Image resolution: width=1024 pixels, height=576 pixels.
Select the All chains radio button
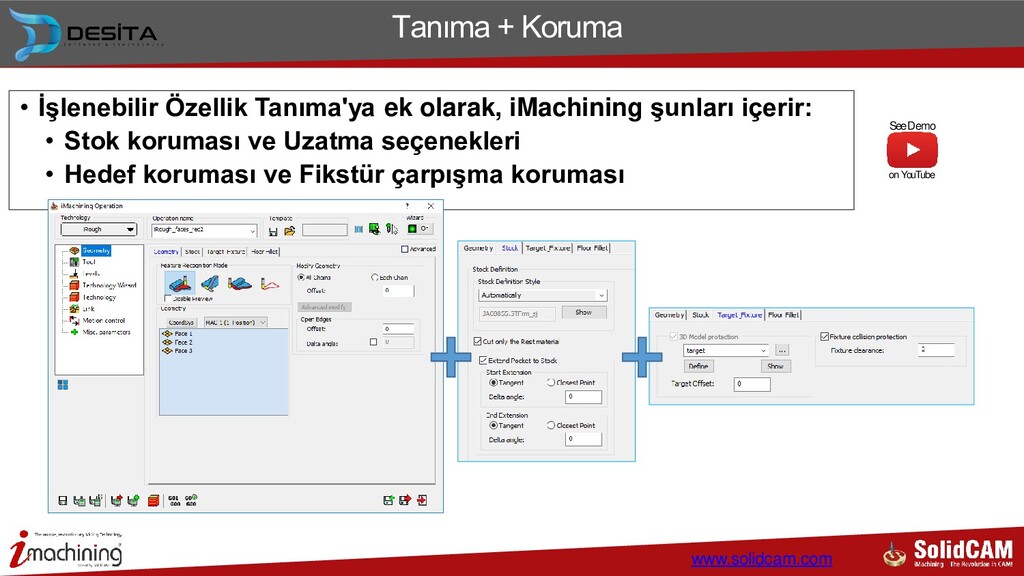301,278
